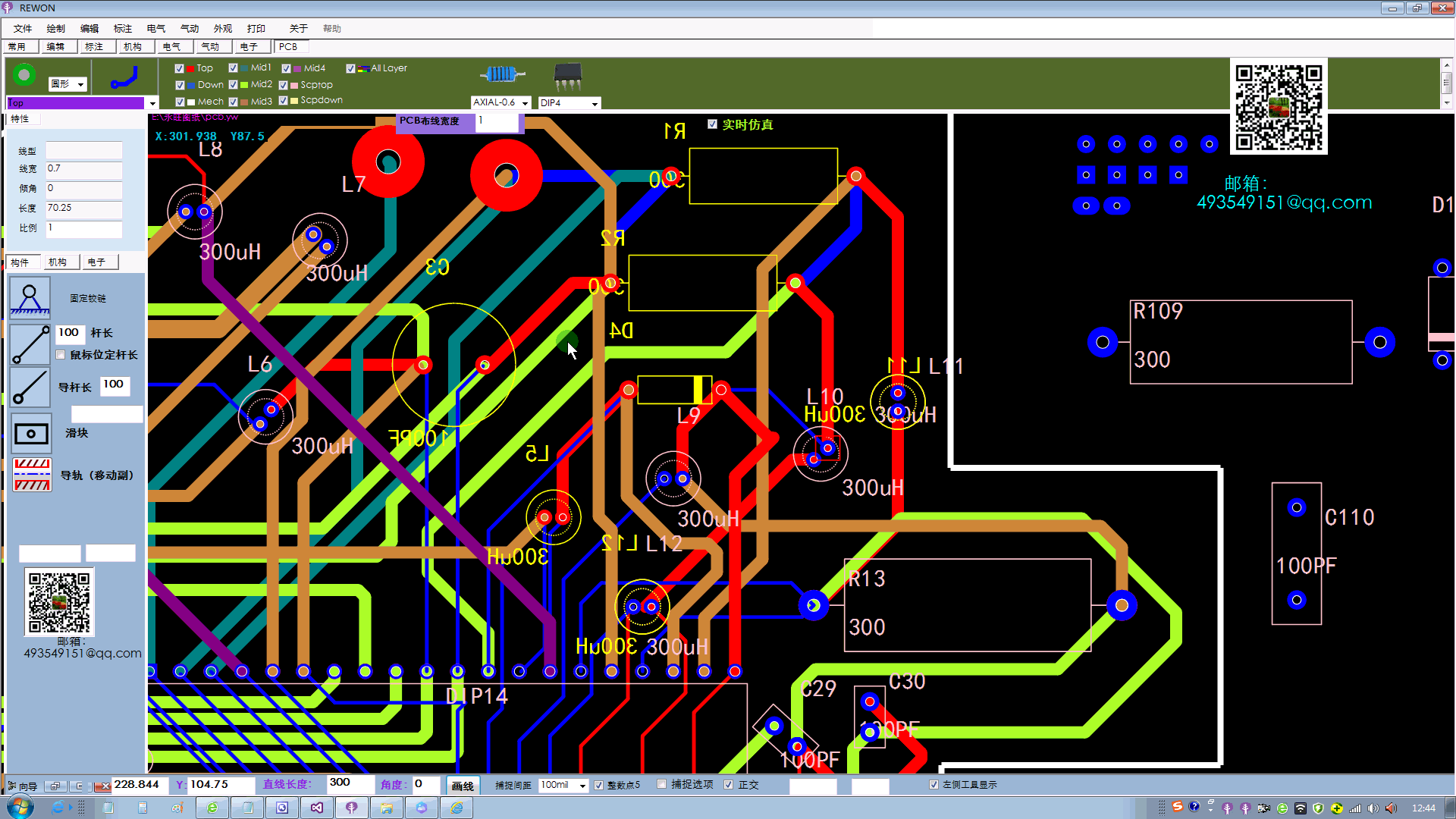Viewport: 1456px width, 819px height.
Task: Open the 100mil snap spacing dropdown
Action: point(582,786)
